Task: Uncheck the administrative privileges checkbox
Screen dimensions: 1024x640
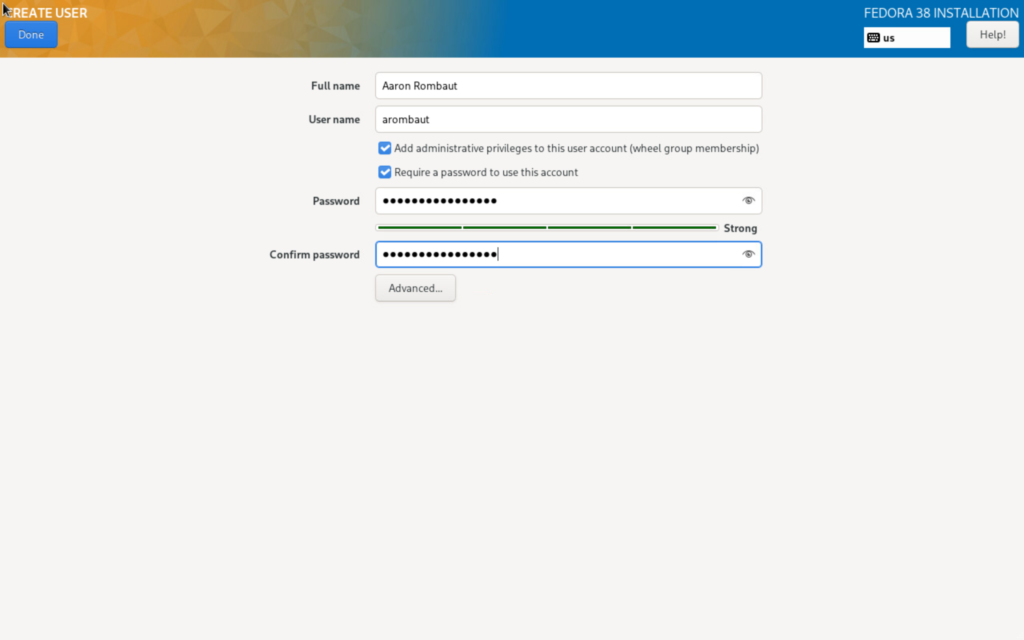Action: (x=385, y=148)
